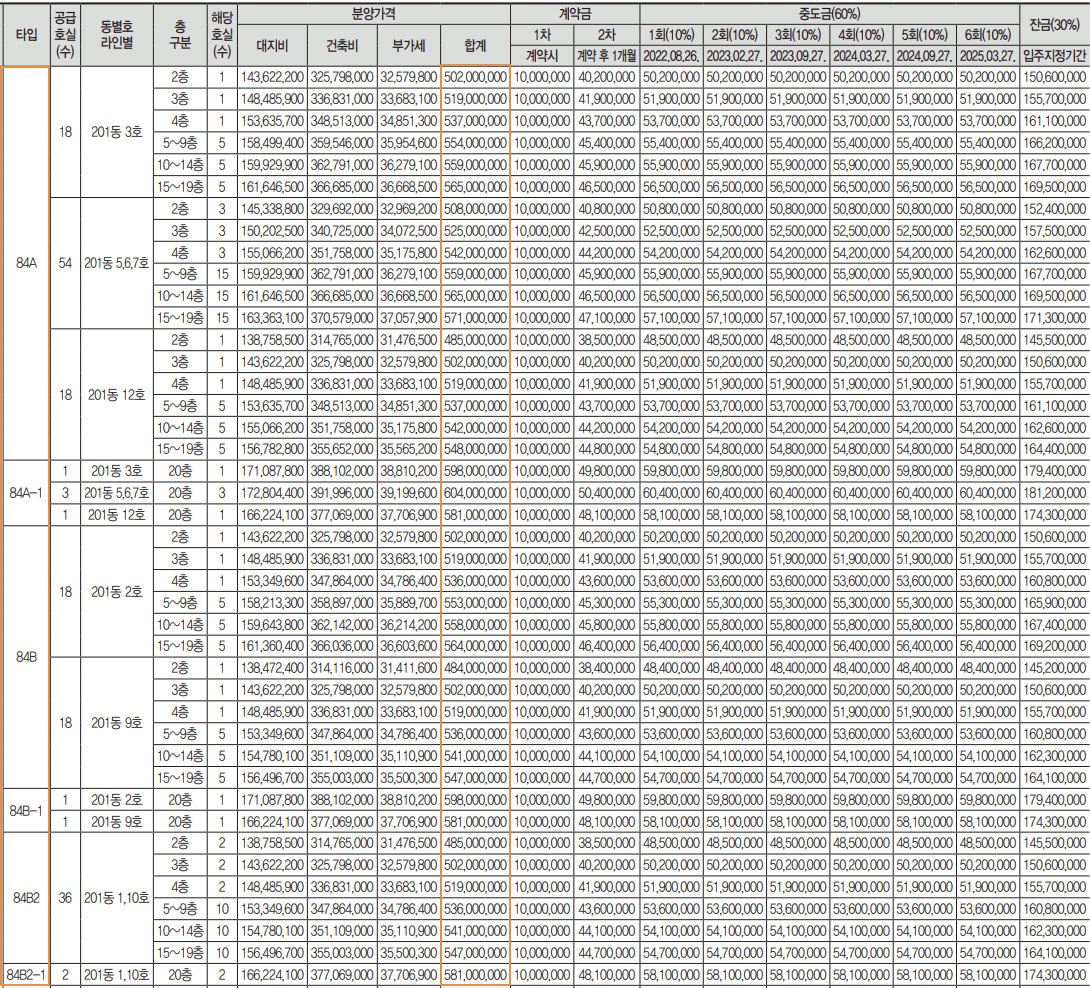Click the 181,200,000 balance cell
Viewport: 1090px width, 988px height.
pos(1055,493)
